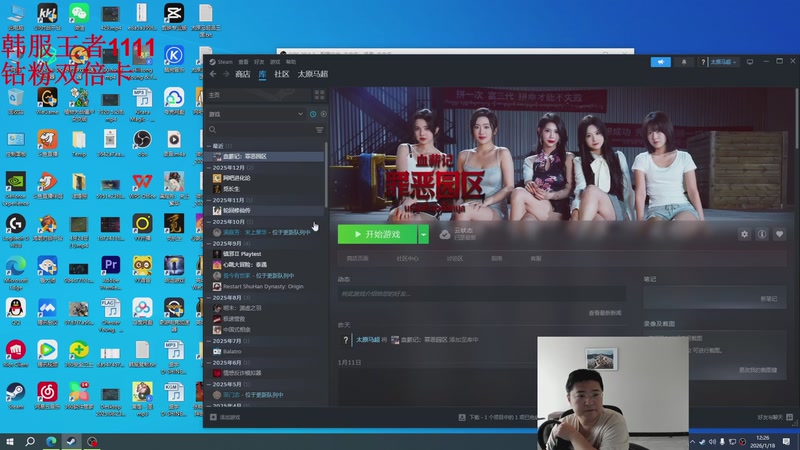Open Steam shortcut on desktop
Viewport: 800px width, 450px height.
point(16,396)
